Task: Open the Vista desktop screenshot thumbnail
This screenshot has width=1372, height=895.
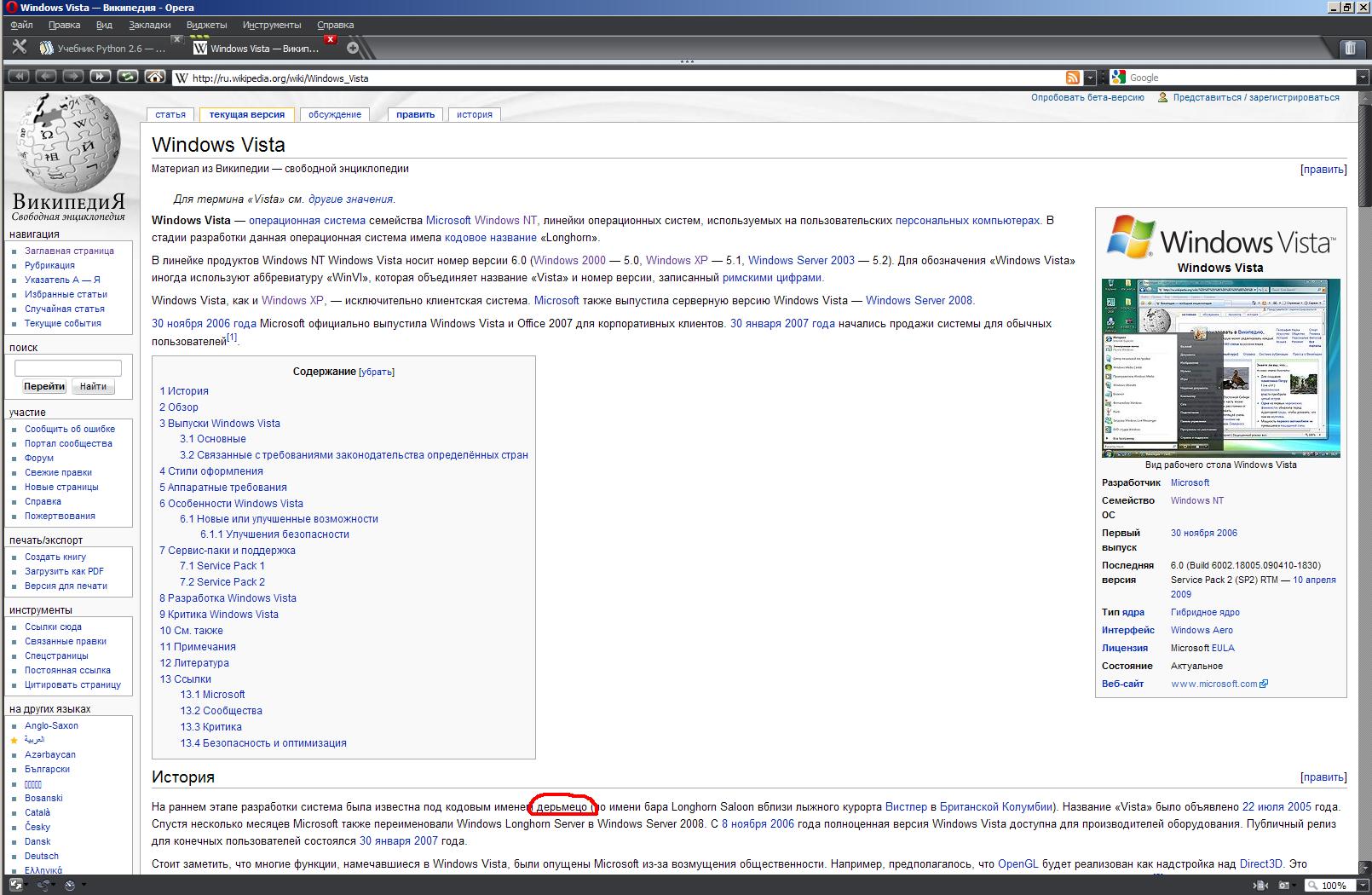Action: click(x=1220, y=367)
